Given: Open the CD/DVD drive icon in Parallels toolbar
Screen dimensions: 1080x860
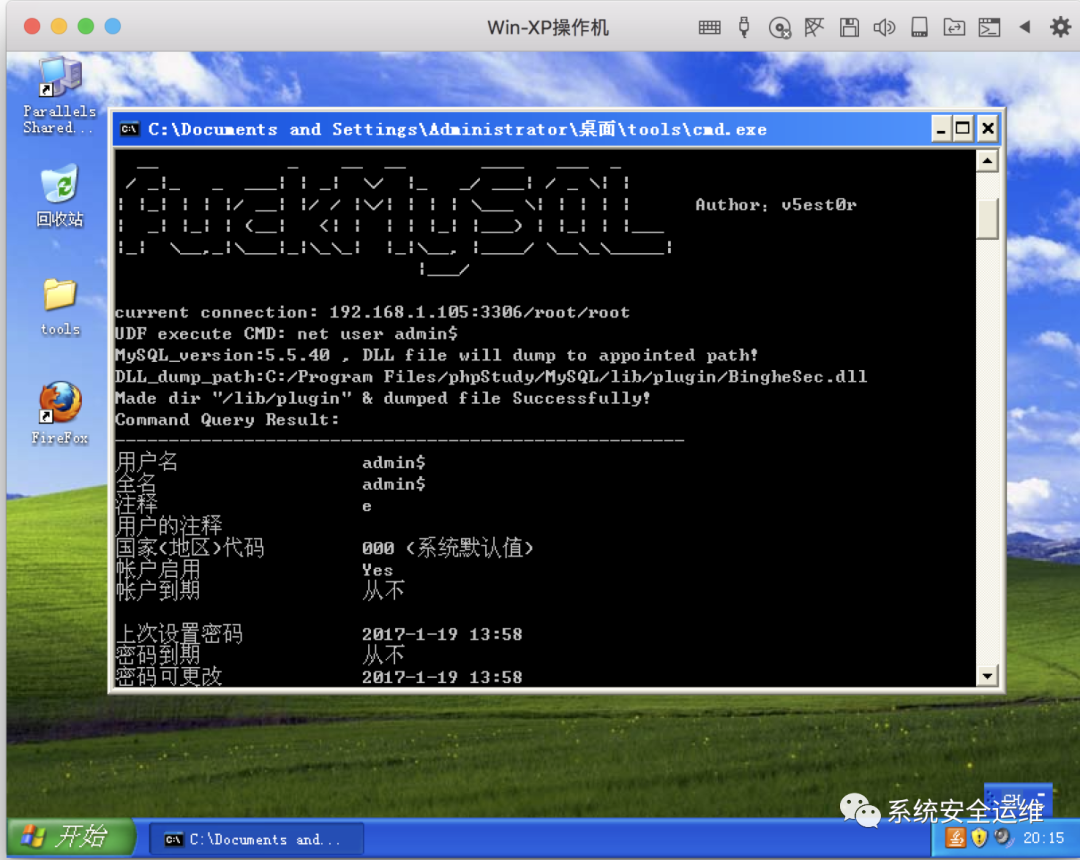Looking at the screenshot, I should coord(779,28).
